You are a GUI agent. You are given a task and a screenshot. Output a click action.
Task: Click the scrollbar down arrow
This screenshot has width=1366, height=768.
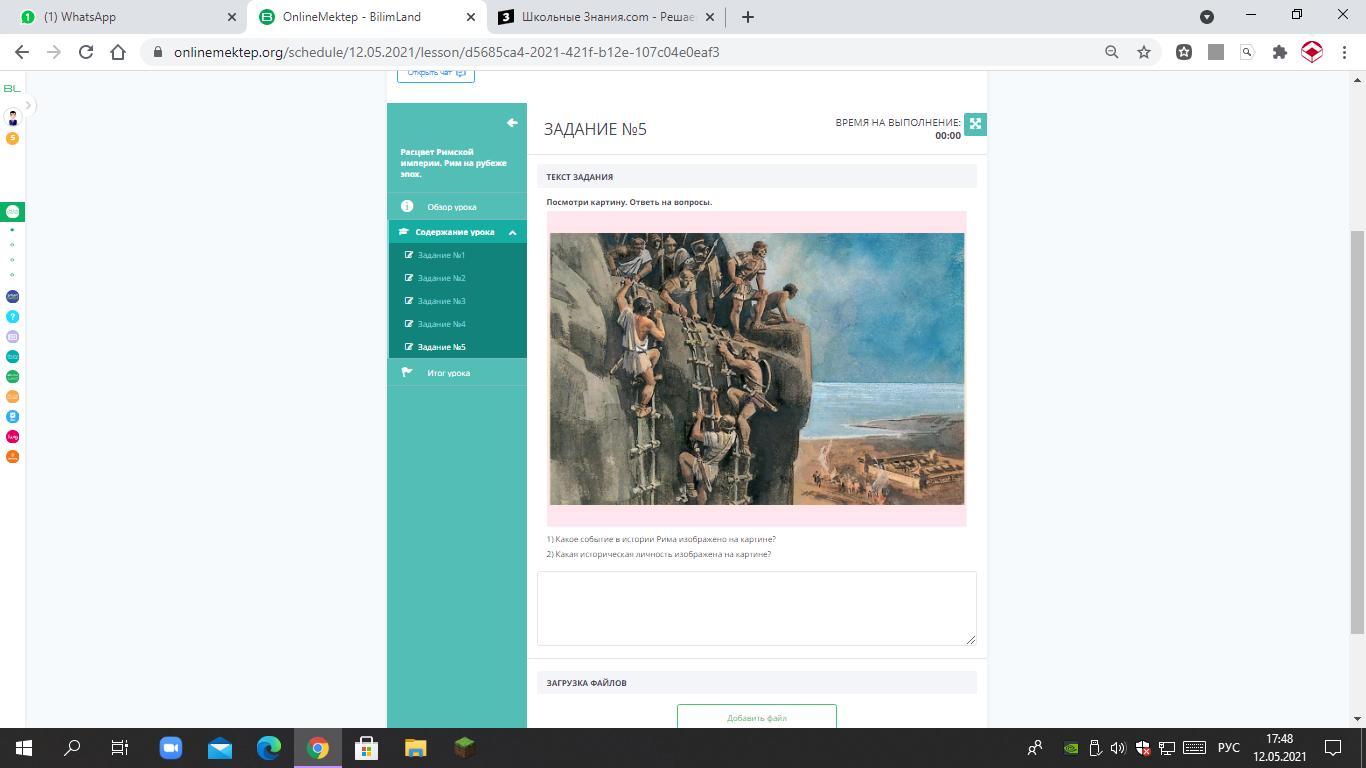point(1357,719)
